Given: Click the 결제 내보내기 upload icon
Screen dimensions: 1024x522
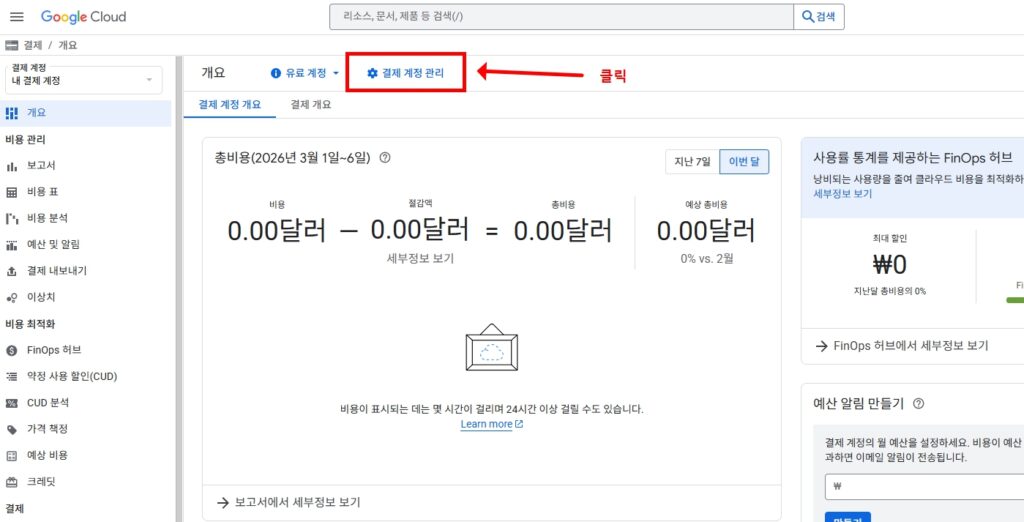Looking at the screenshot, I should pyautogui.click(x=11, y=271).
